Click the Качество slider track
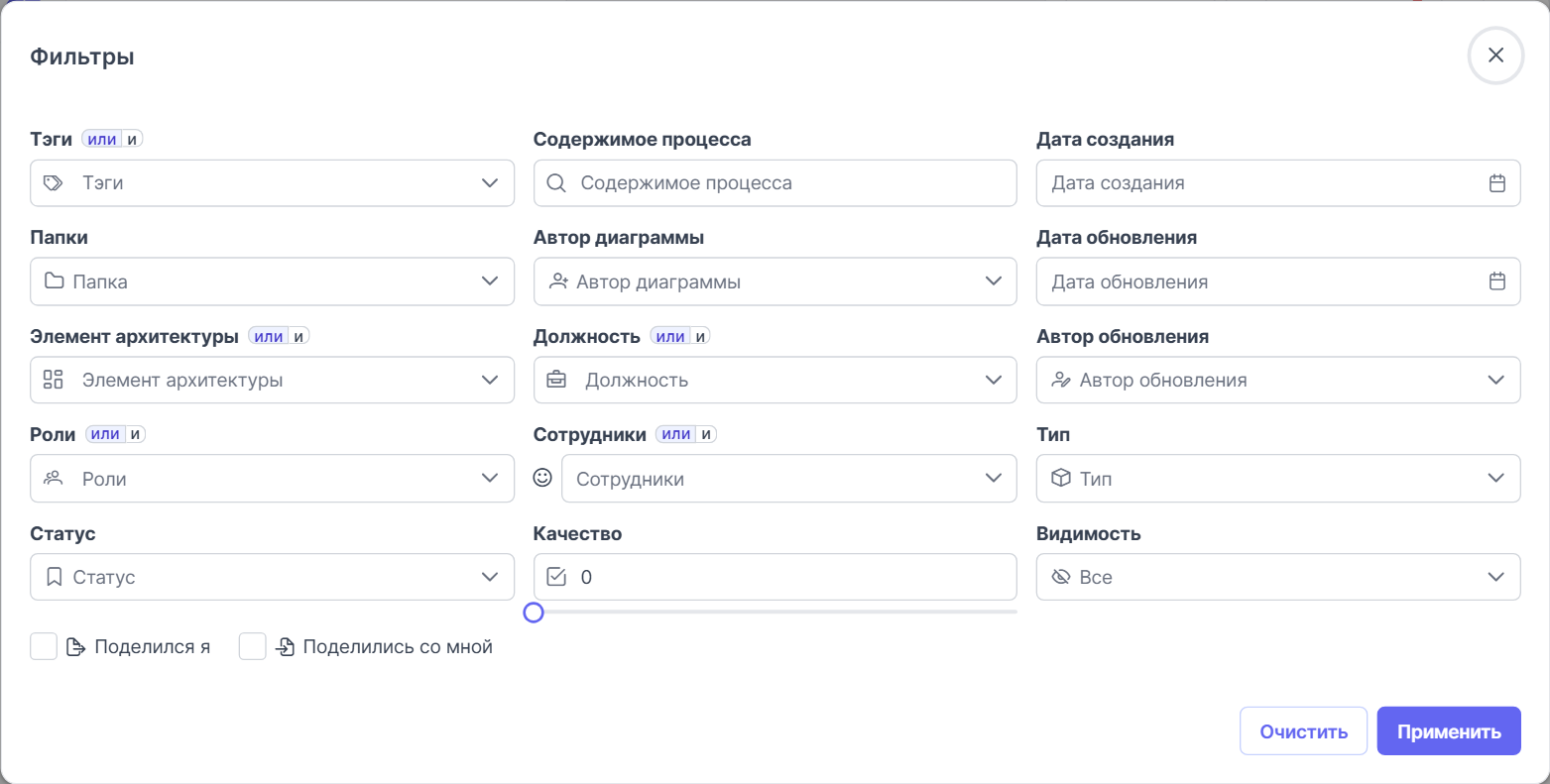 (x=775, y=613)
